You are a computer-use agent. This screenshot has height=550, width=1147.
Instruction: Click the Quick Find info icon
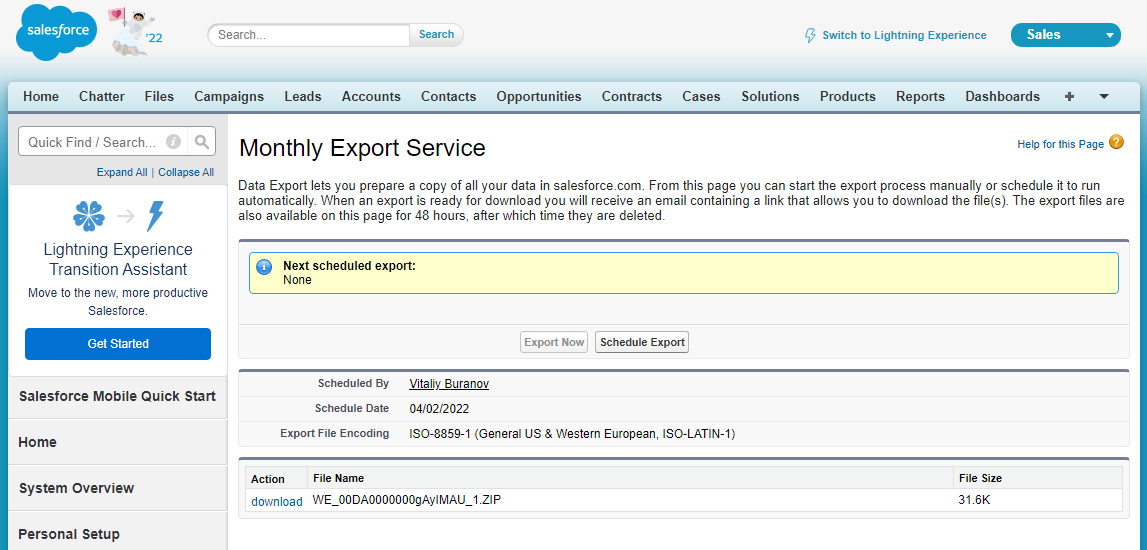pyautogui.click(x=173, y=142)
